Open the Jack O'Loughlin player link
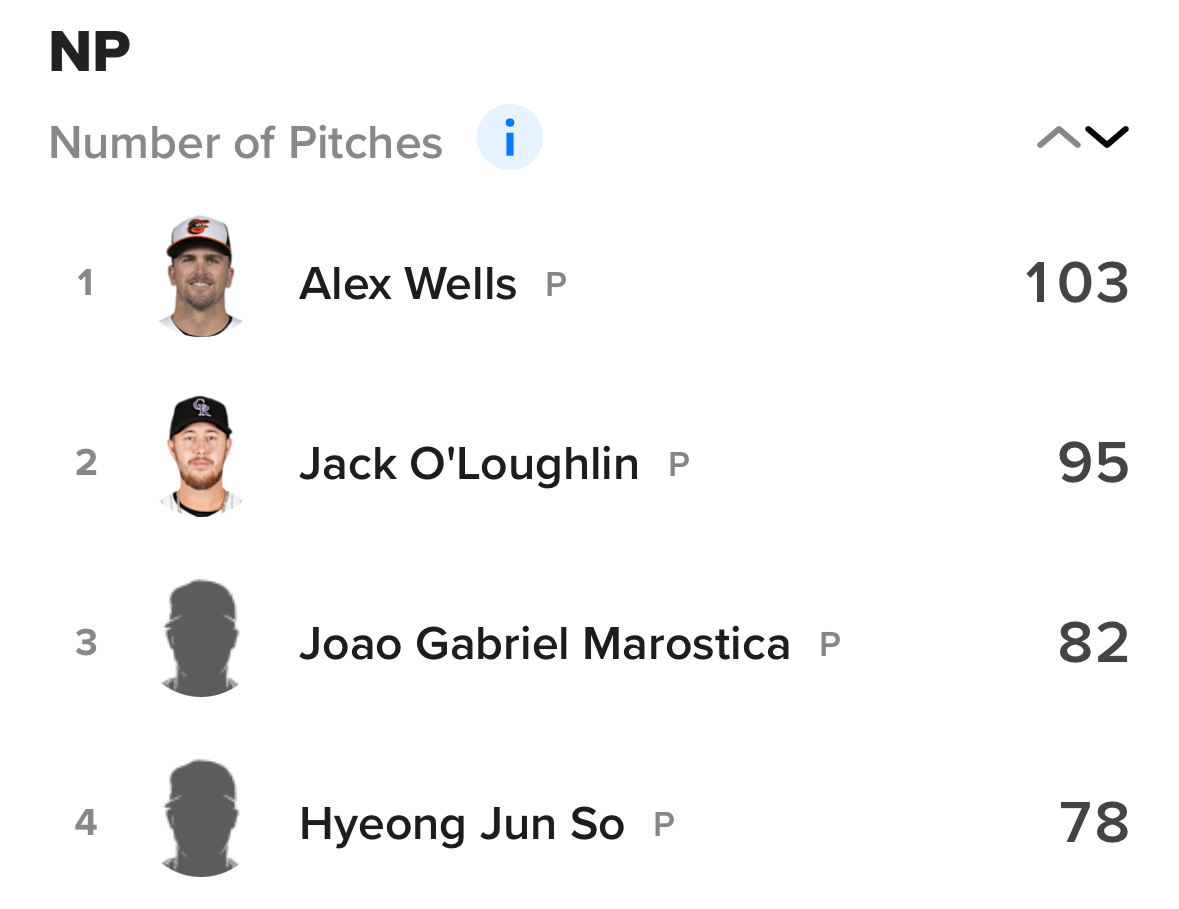The image size is (1179, 909). pos(468,464)
